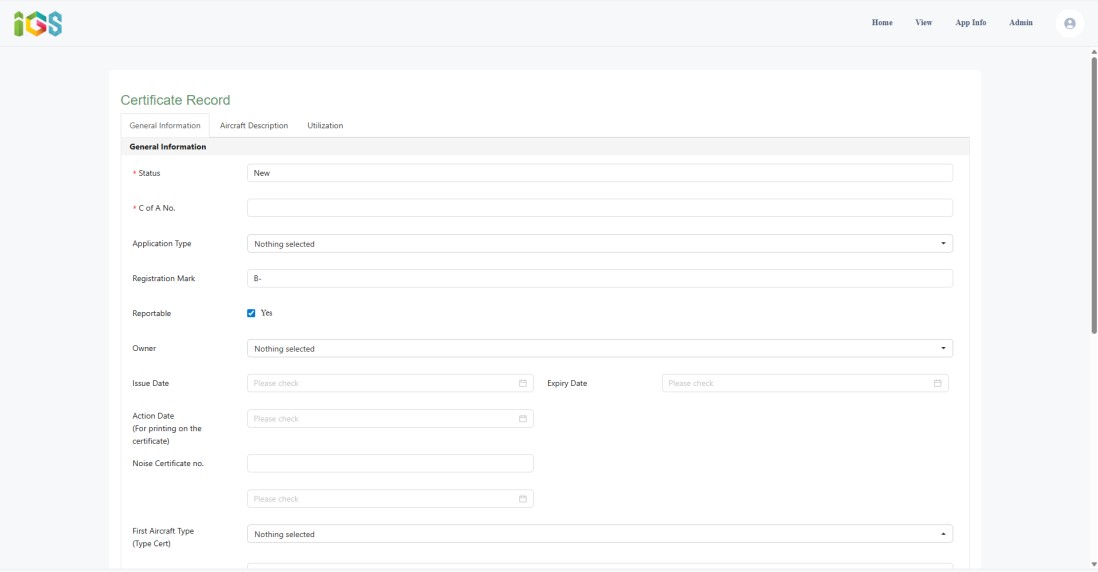Select the General Information tab

(x=165, y=125)
